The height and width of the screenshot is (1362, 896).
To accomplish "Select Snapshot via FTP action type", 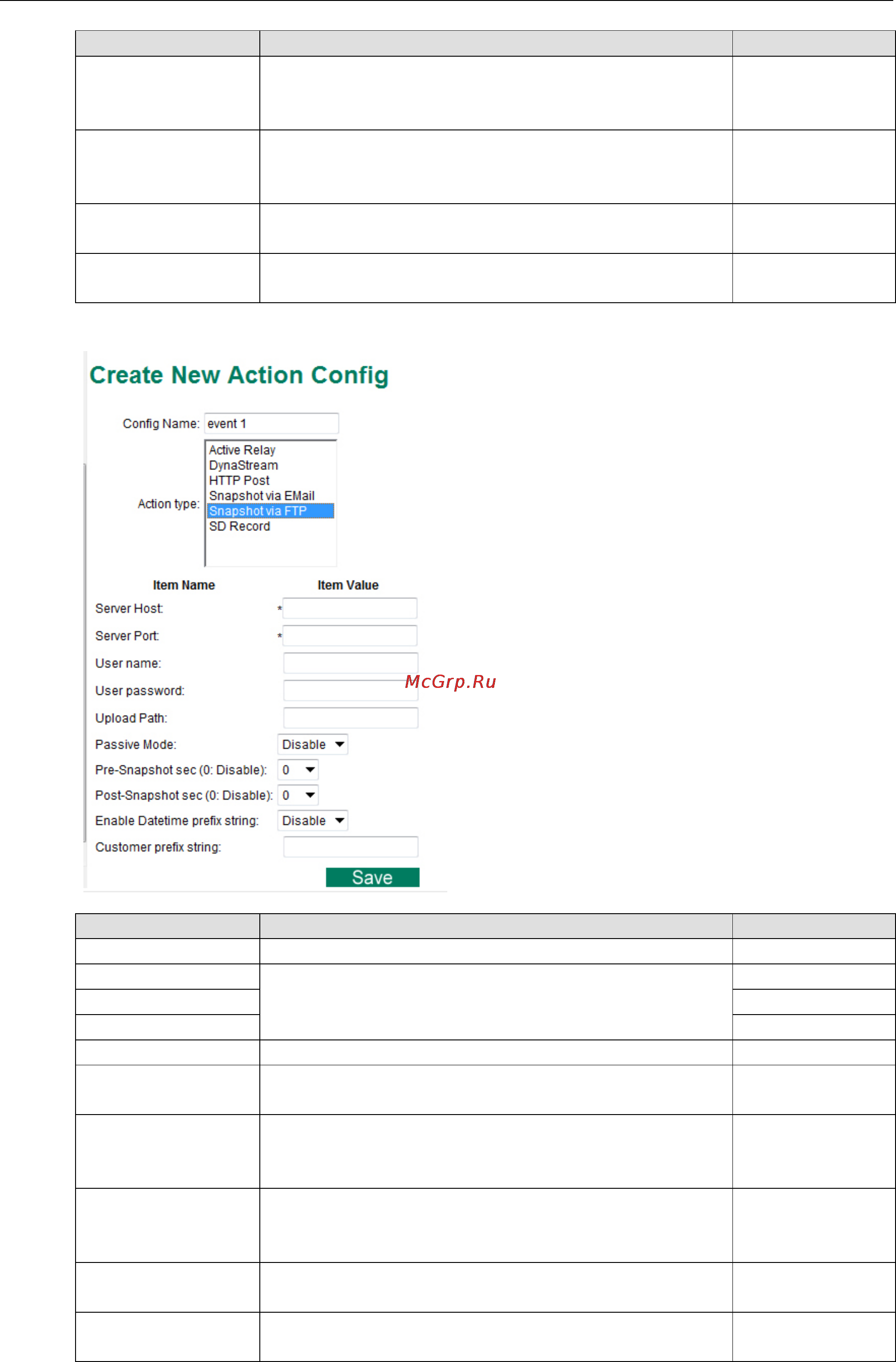I will 270,511.
